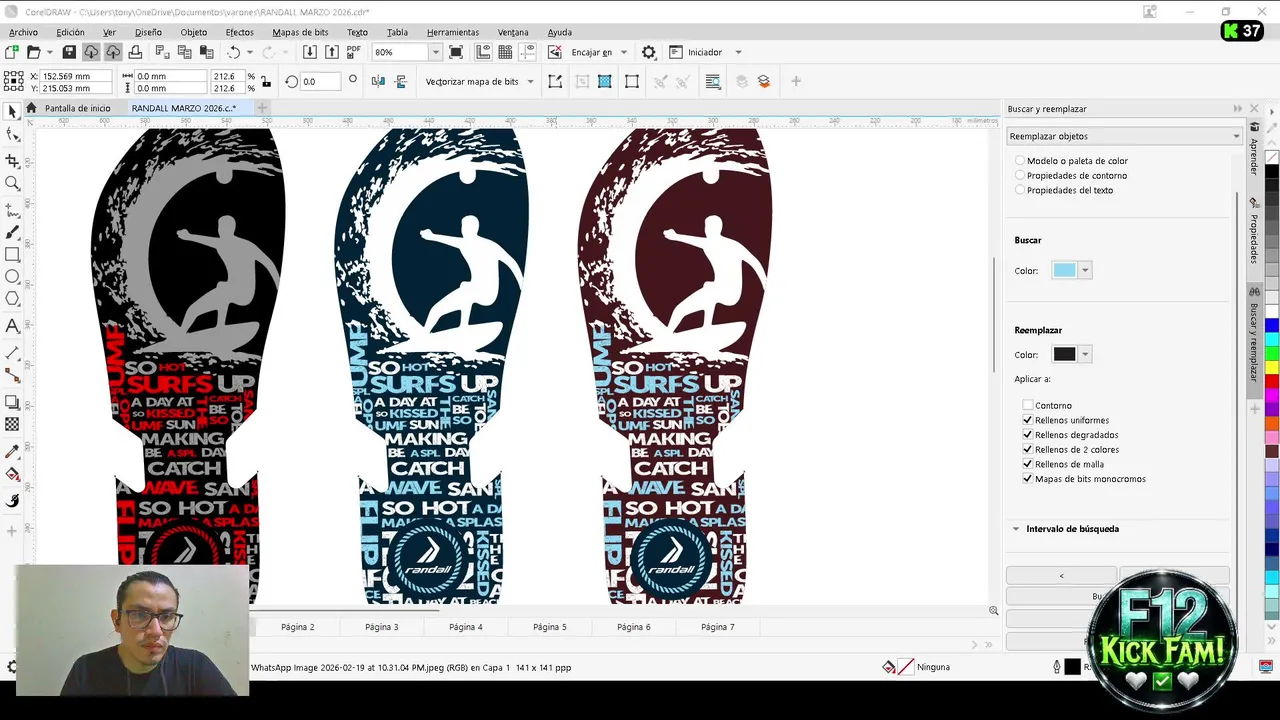Select Propiedades del texto radio
The image size is (1280, 720).
[1020, 190]
